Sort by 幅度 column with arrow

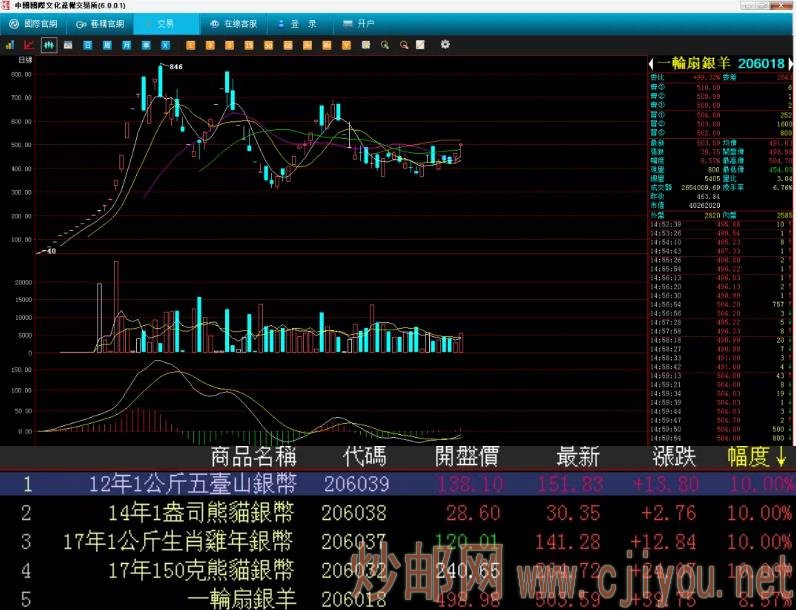click(x=757, y=457)
